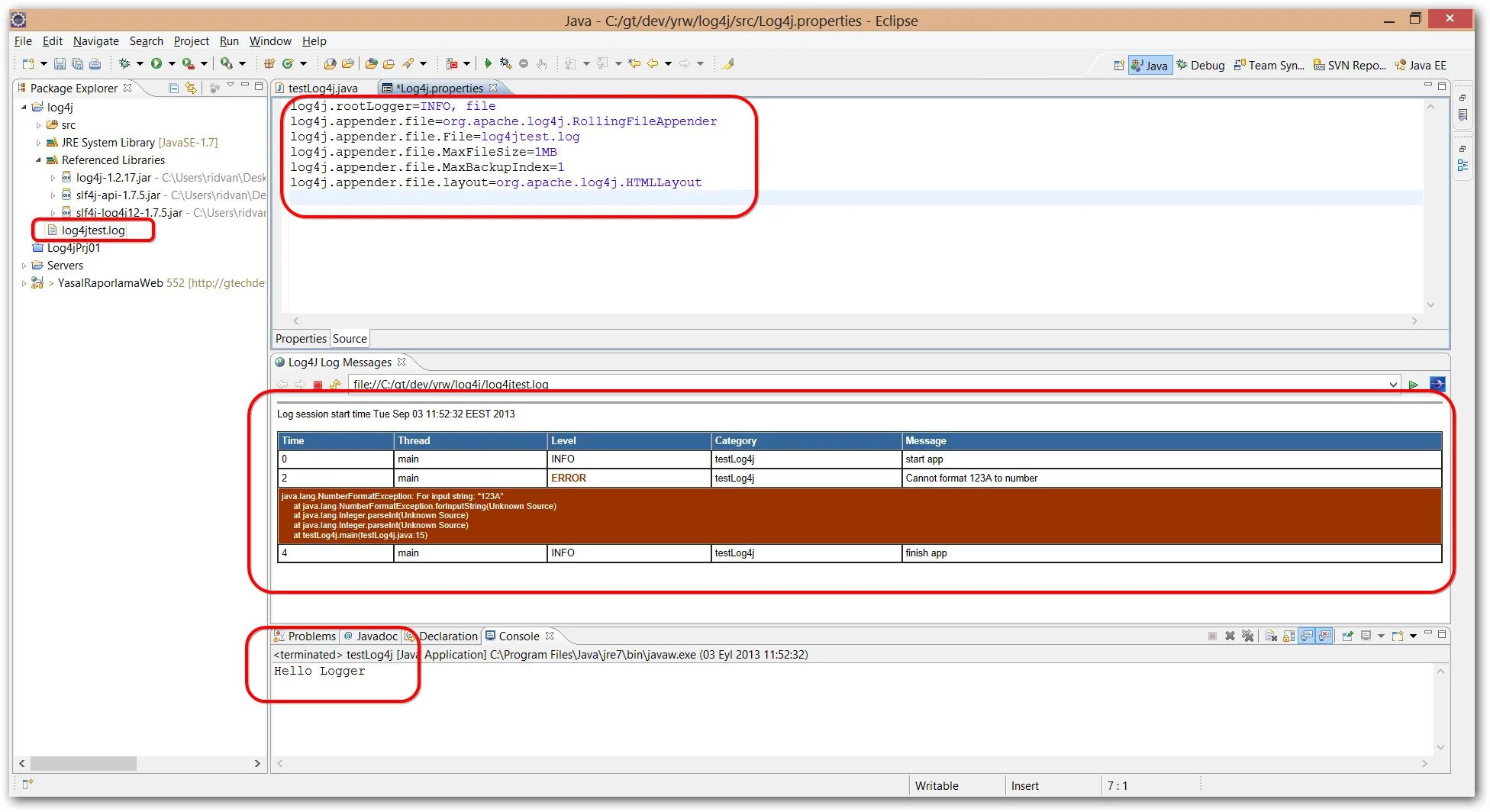Expand the JRE System Library node
The image size is (1490, 812).
click(x=38, y=143)
